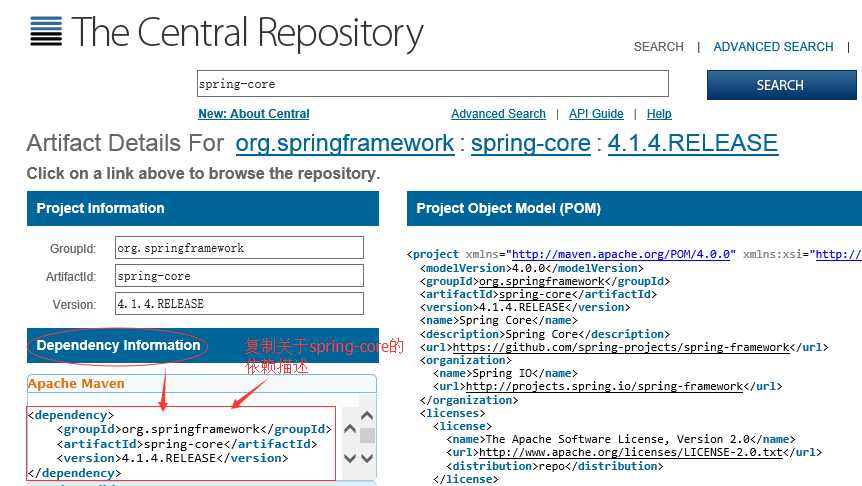This screenshot has height=486, width=862.
Task: Browse org.springframework from the artifact heading
Action: [x=345, y=143]
